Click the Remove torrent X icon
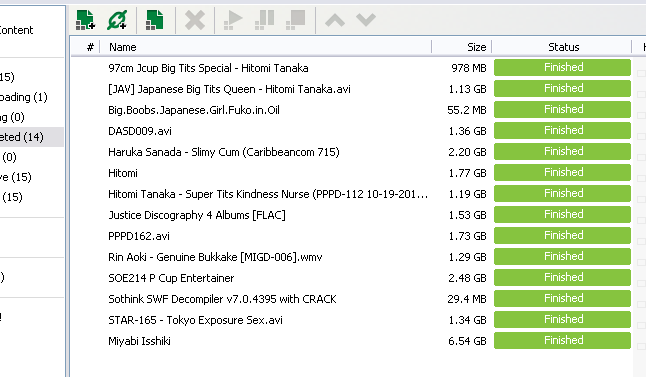Viewport: 646px width, 377px height. click(195, 20)
